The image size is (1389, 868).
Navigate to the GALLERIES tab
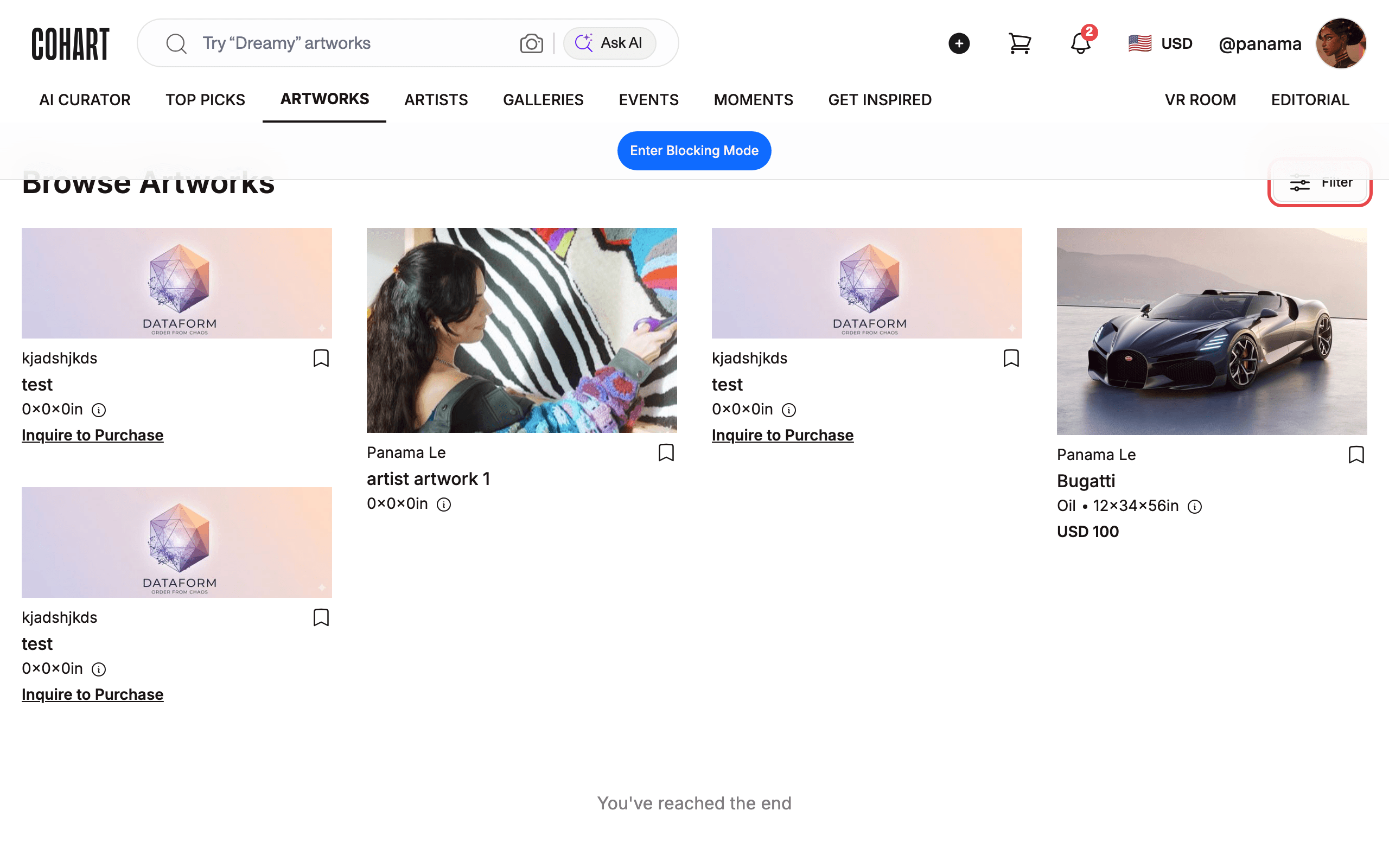tap(544, 100)
